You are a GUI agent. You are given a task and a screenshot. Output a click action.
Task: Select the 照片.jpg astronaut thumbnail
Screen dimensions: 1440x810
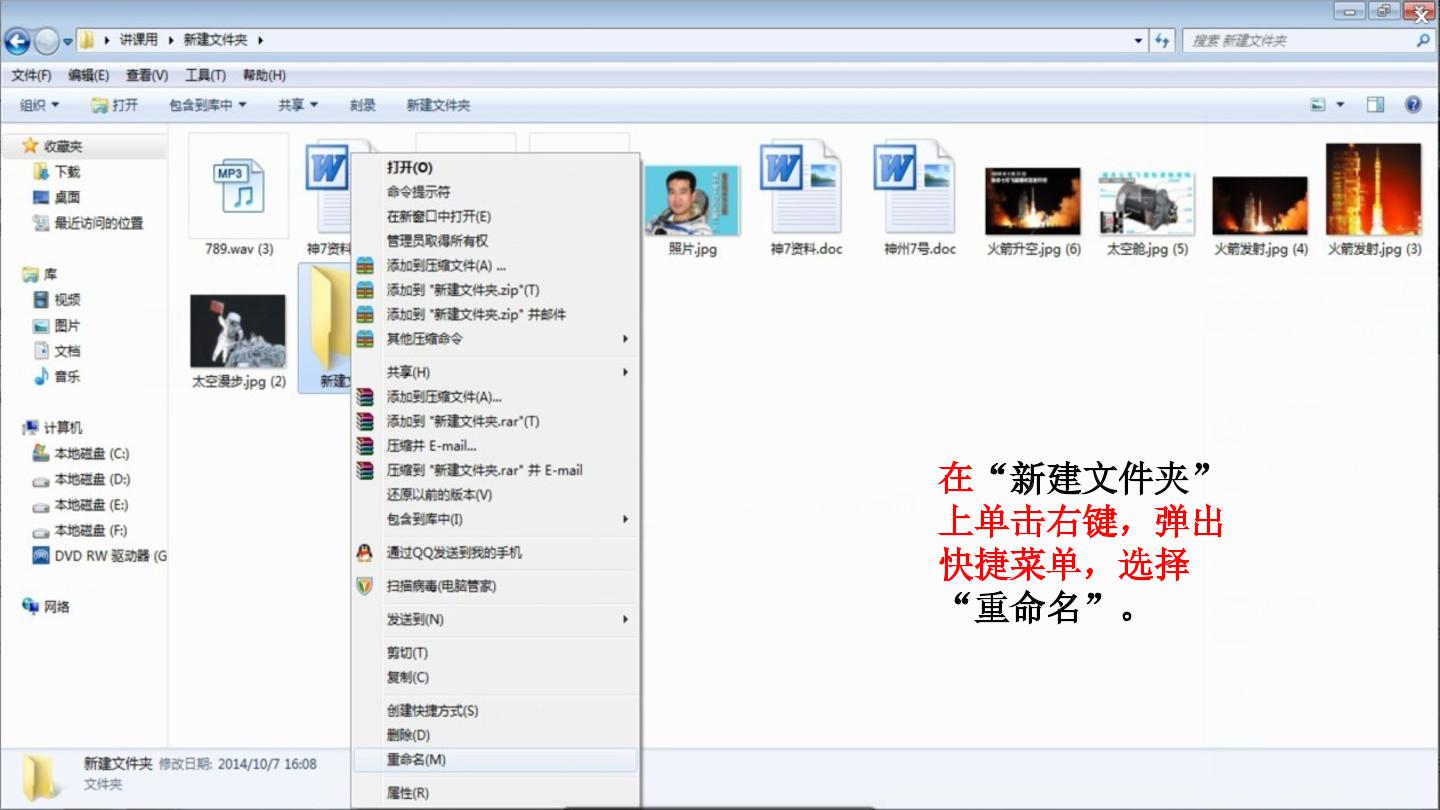tap(692, 200)
